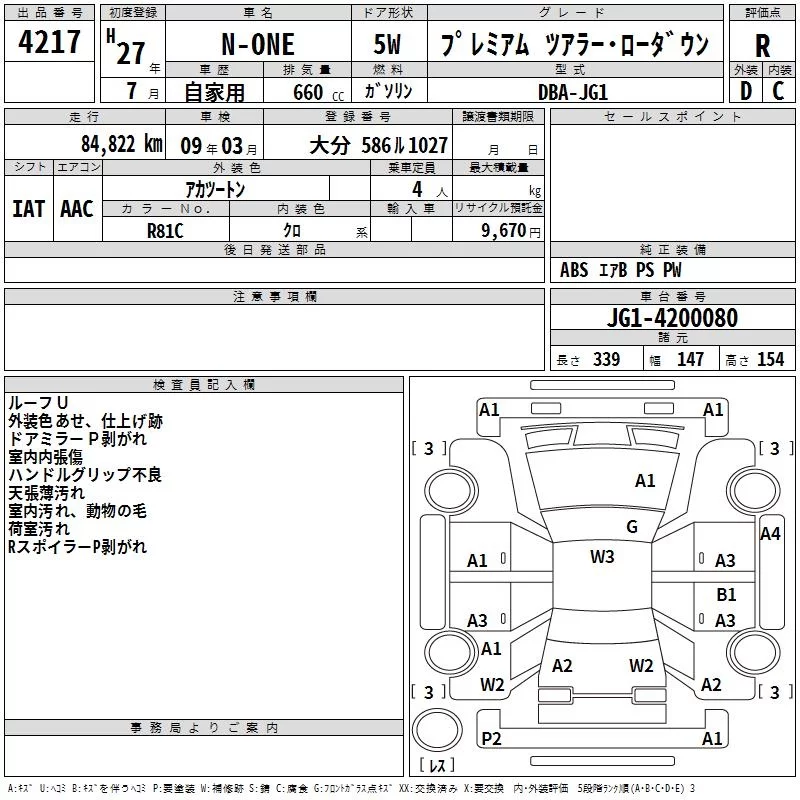Image resolution: width=800 pixels, height=800 pixels.
Task: Click the lot number 4217
Action: 49,42
